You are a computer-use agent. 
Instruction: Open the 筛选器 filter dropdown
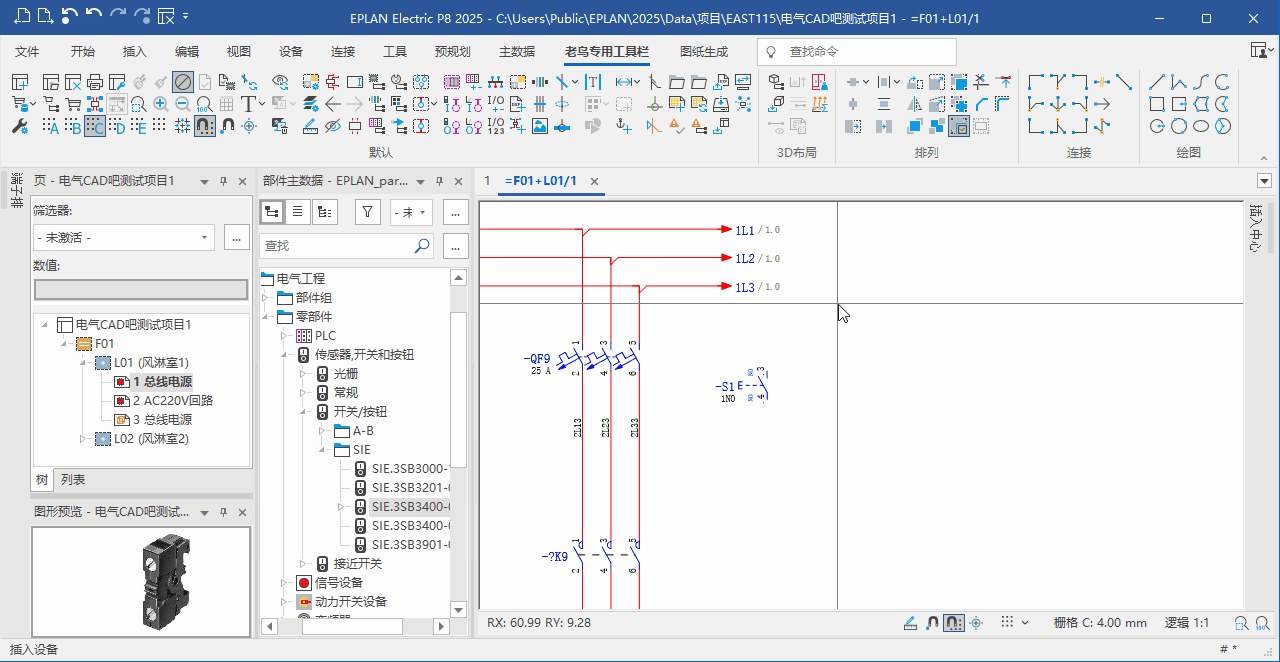pyautogui.click(x=206, y=237)
